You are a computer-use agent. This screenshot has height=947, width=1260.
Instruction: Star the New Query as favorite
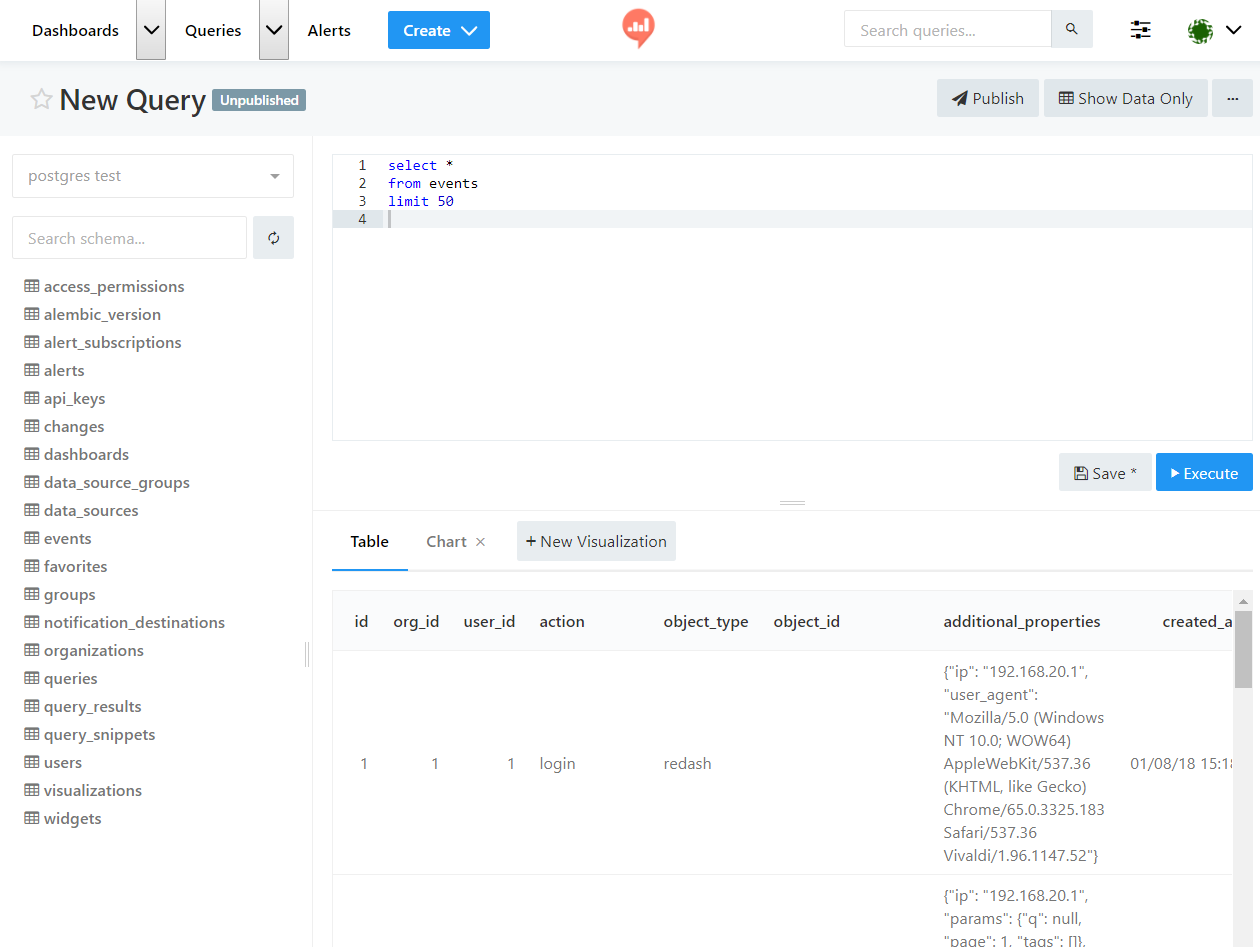(41, 99)
